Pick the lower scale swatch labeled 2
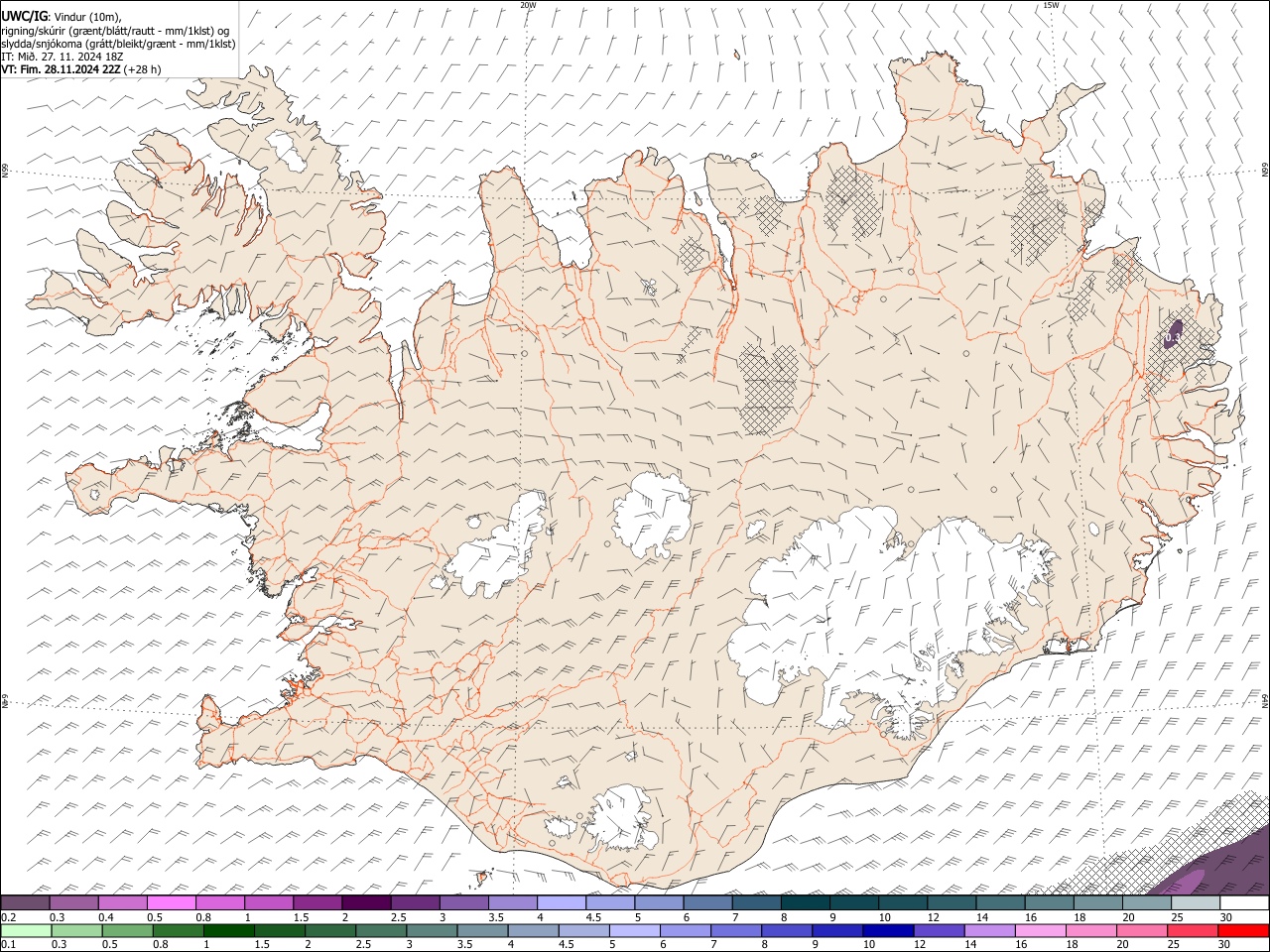Screen dimensions: 1270x952 [329, 931]
